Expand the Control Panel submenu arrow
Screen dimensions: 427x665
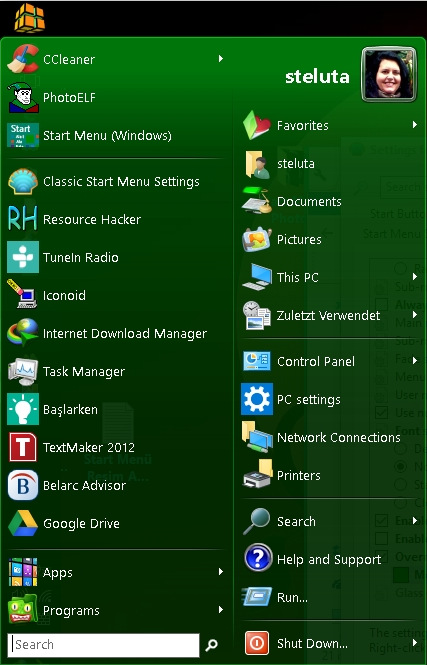click(x=415, y=360)
